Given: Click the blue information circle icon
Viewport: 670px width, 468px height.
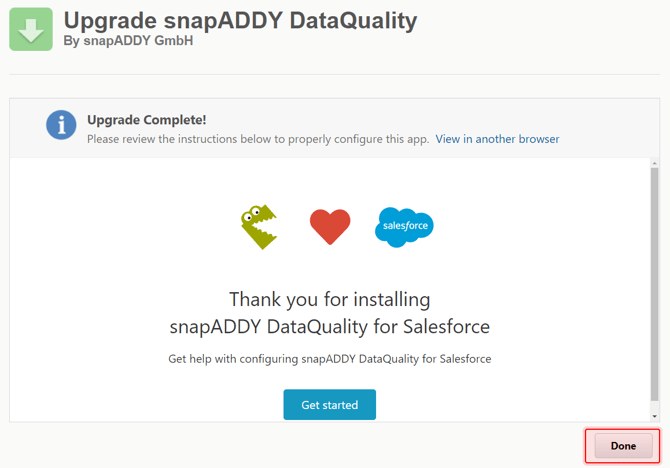Looking at the screenshot, I should pos(61,125).
